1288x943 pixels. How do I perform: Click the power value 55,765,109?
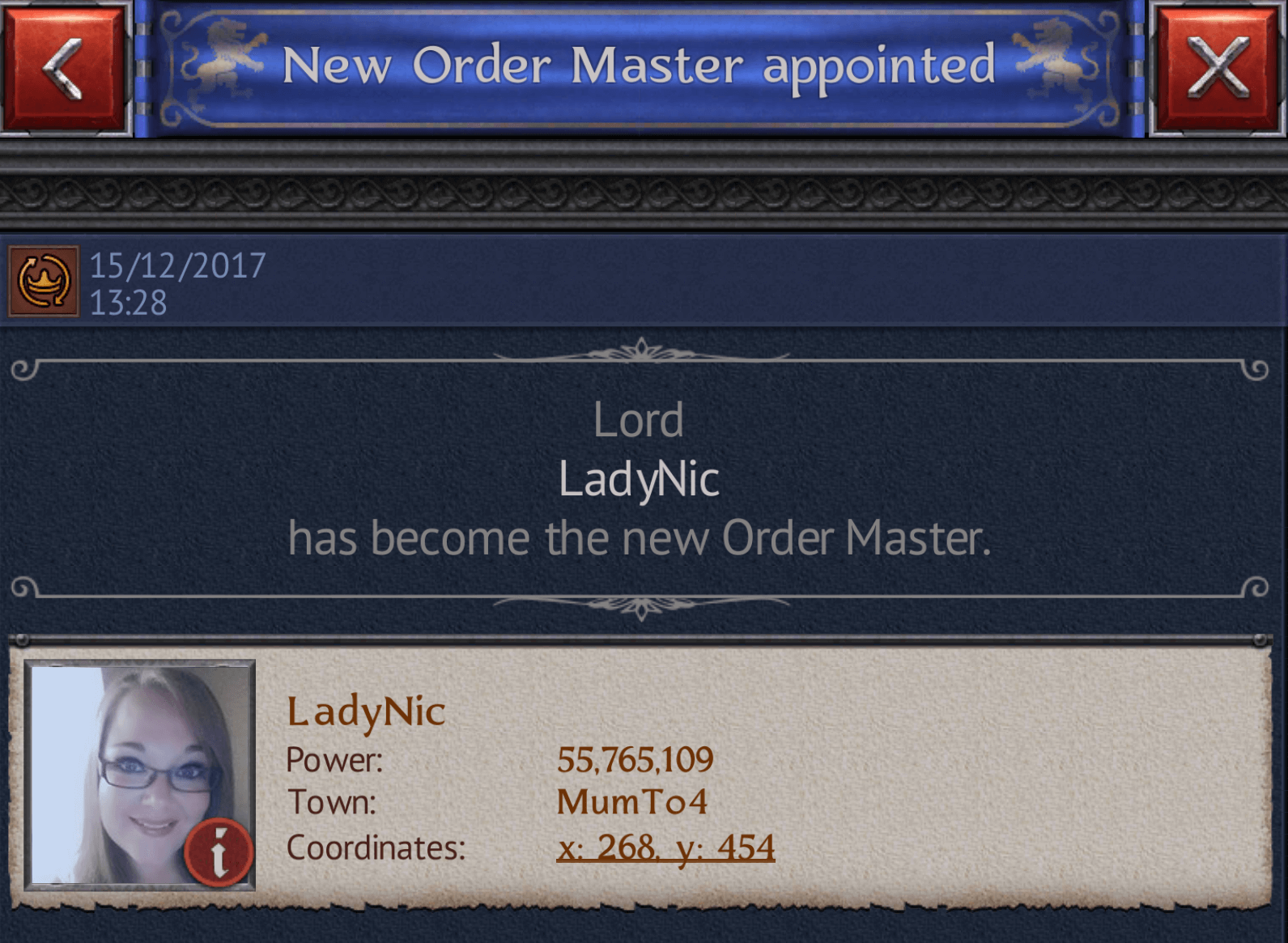coord(635,759)
